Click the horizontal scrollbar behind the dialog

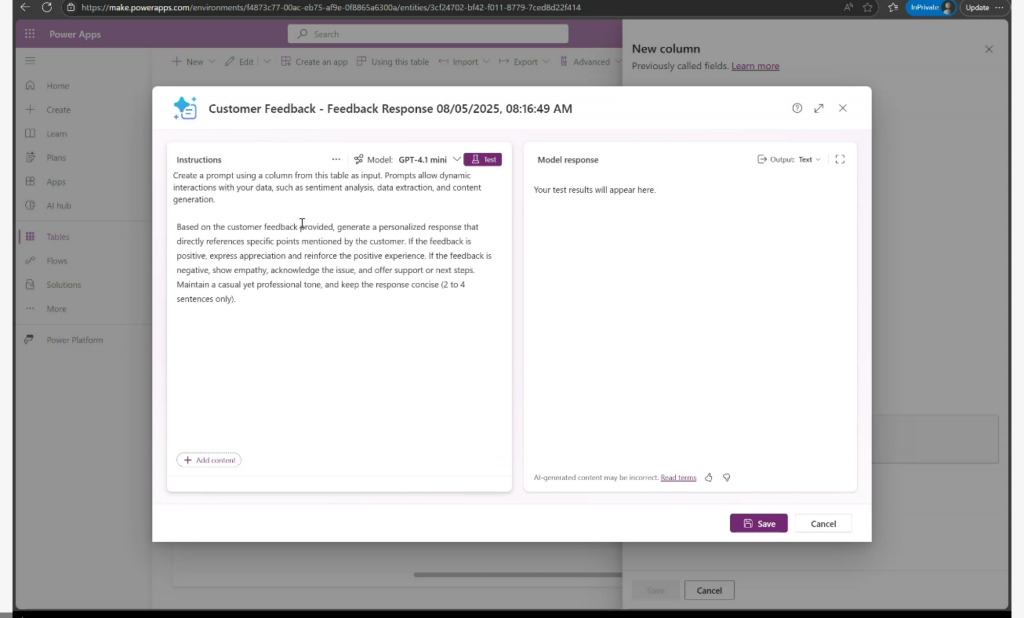pos(518,575)
